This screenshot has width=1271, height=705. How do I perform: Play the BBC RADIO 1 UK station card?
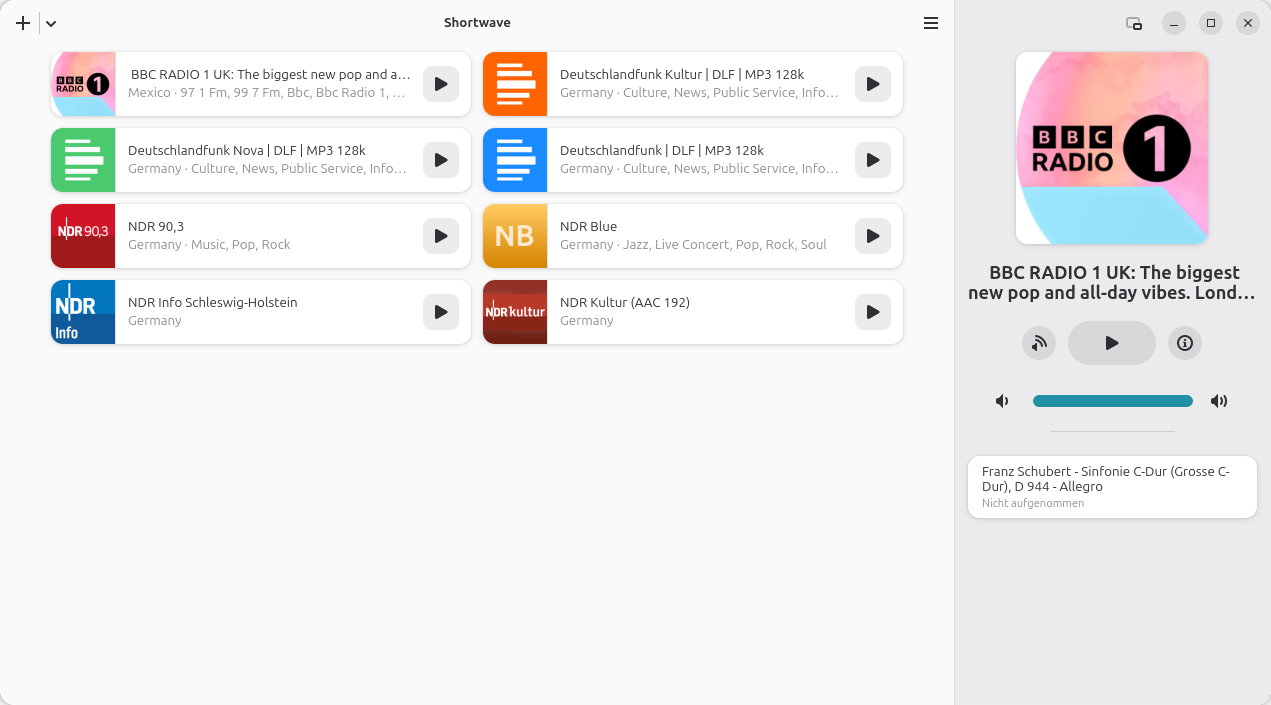441,84
